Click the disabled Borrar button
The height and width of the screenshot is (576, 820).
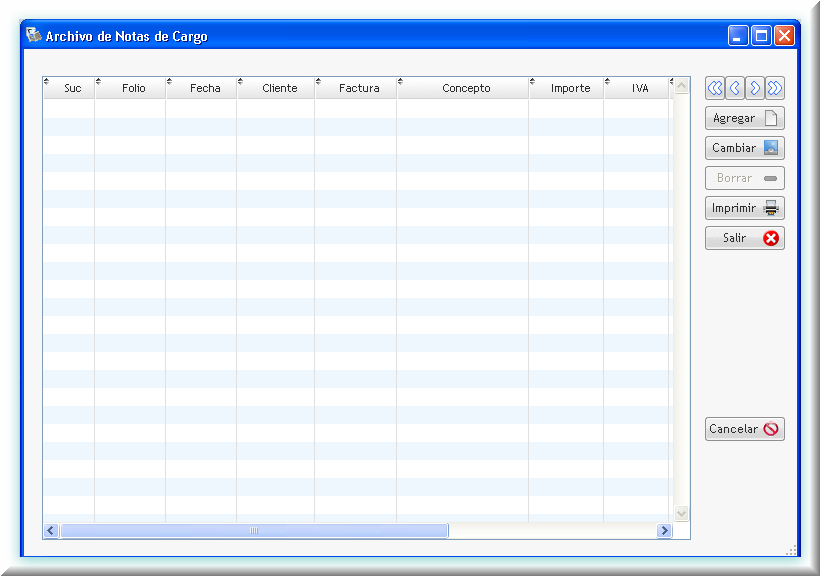[745, 178]
